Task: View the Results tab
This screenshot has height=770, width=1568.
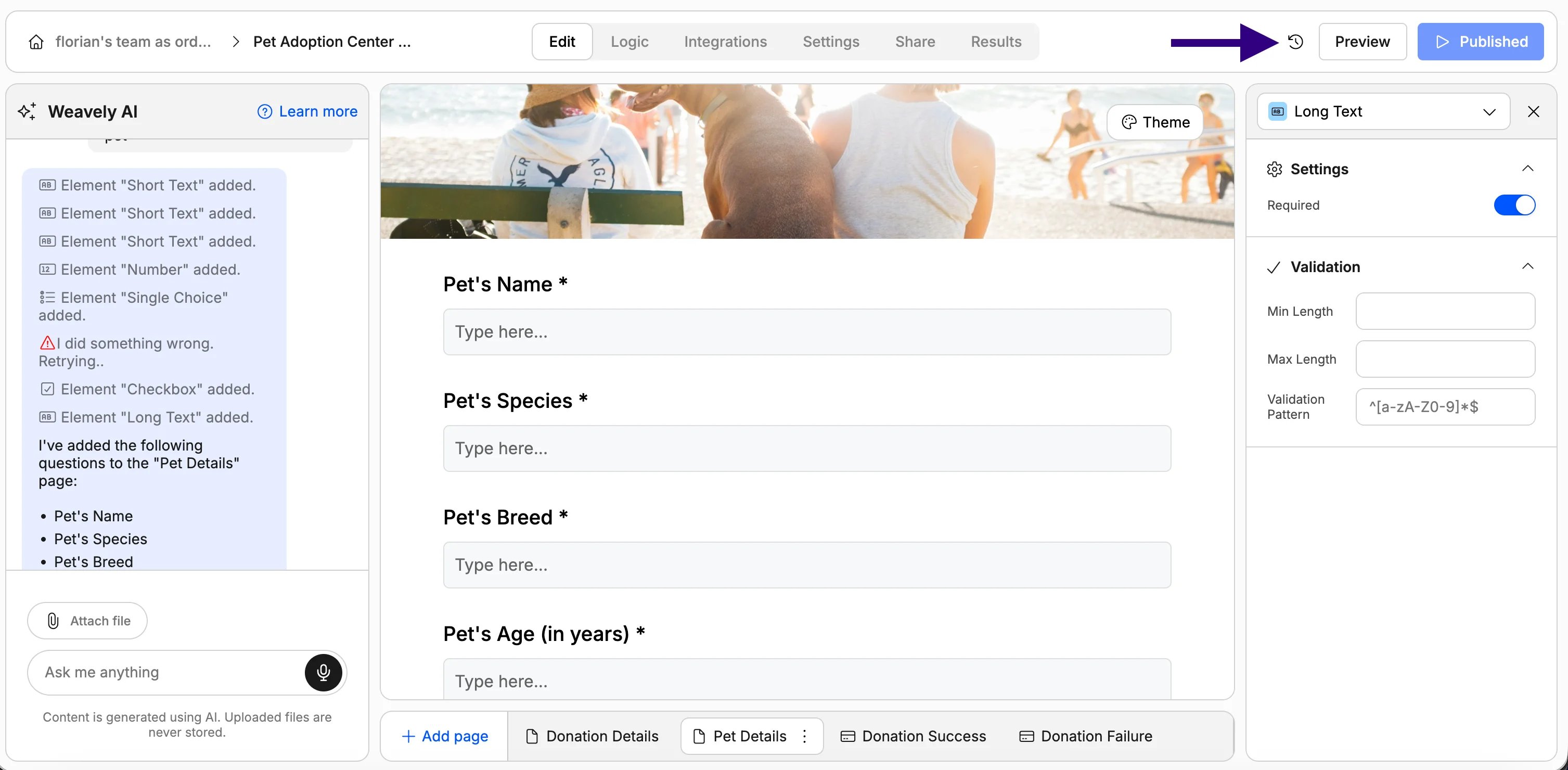Action: tap(996, 42)
